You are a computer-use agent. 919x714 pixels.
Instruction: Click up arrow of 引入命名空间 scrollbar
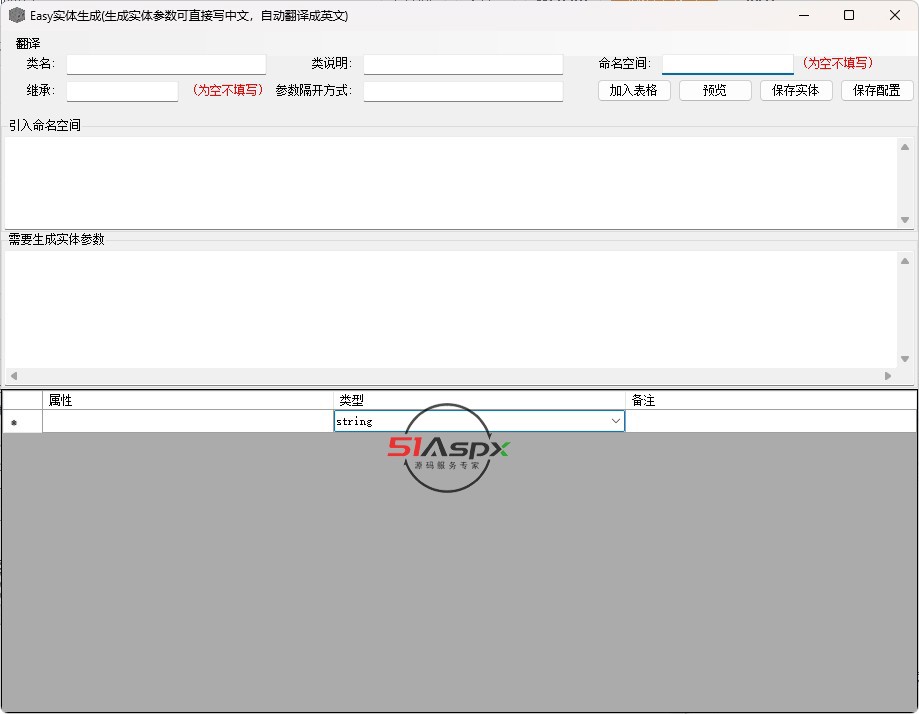(905, 147)
